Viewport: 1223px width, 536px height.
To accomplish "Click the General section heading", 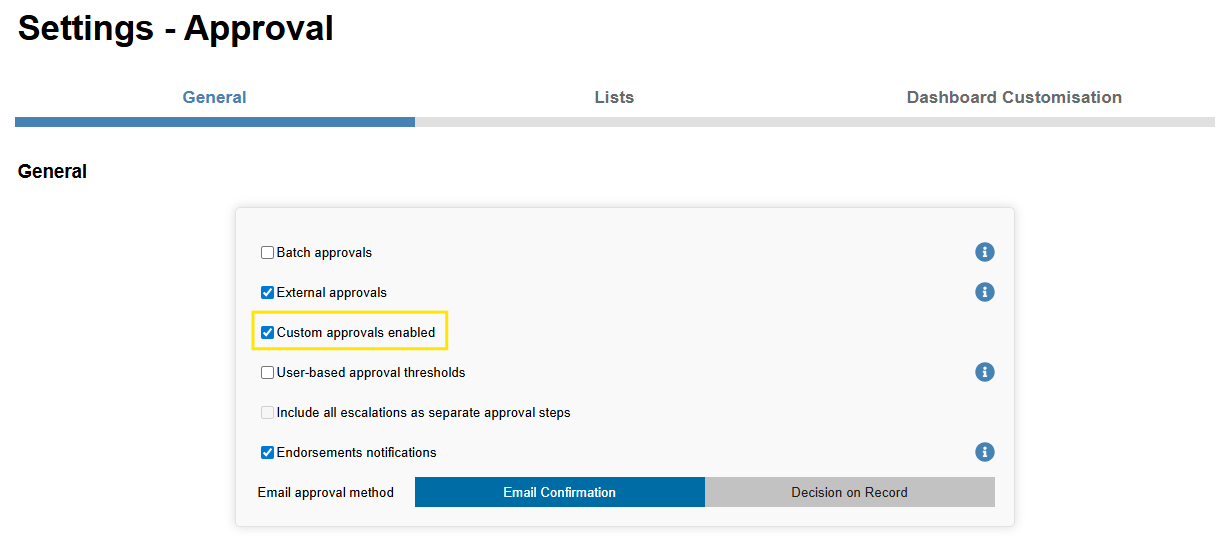I will [52, 172].
